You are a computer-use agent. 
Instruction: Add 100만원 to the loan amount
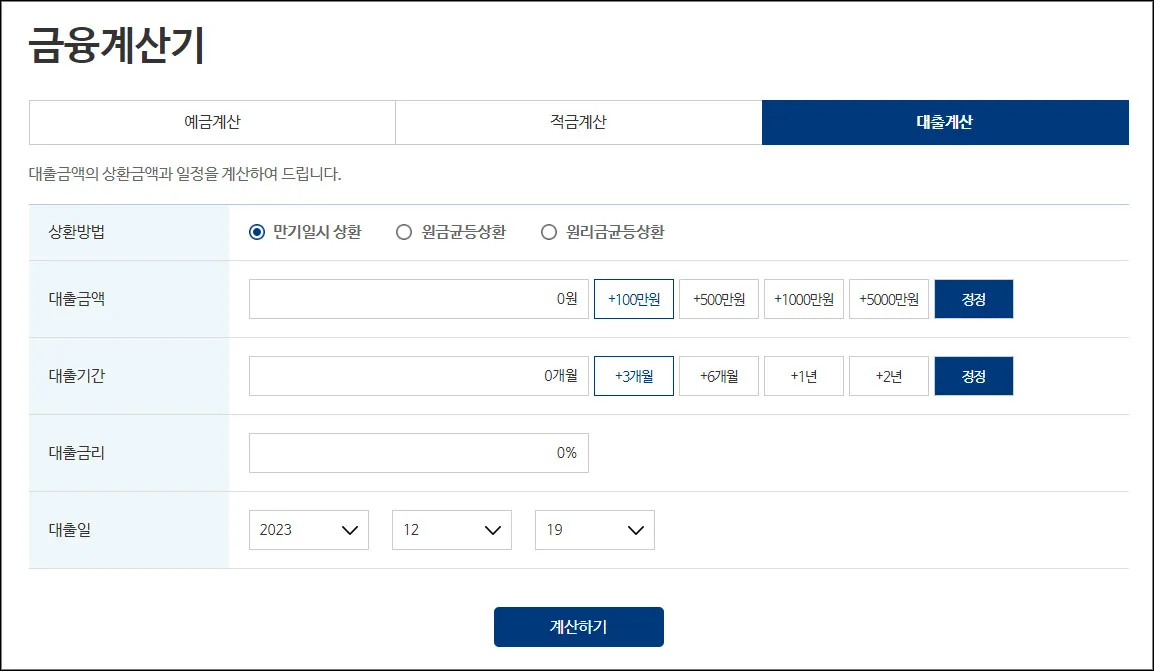[x=633, y=298]
